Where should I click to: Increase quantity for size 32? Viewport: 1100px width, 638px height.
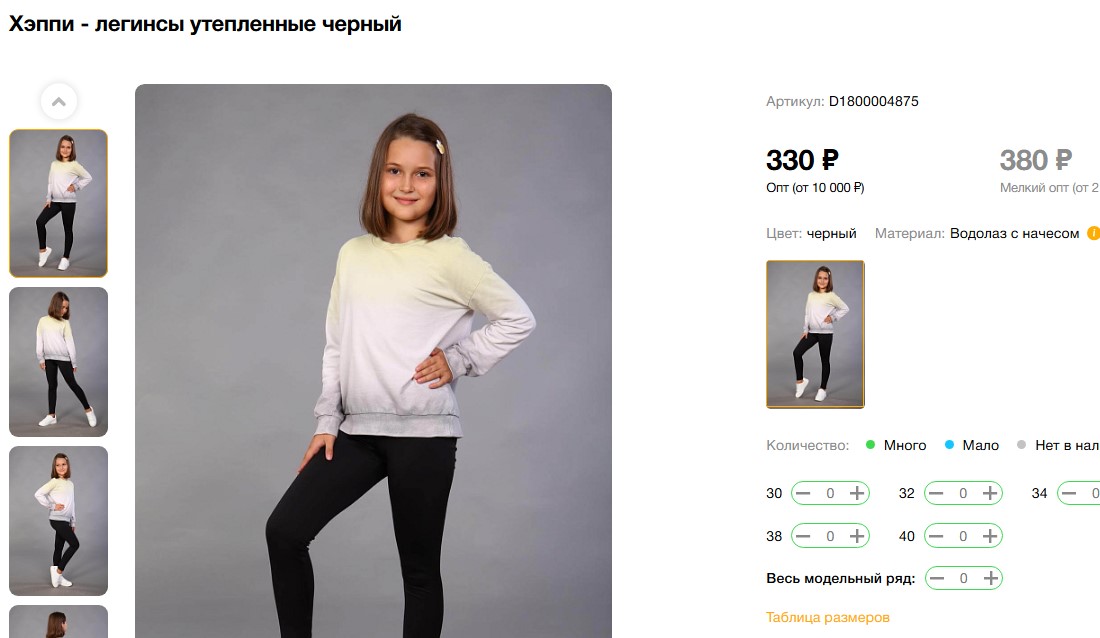pos(990,493)
